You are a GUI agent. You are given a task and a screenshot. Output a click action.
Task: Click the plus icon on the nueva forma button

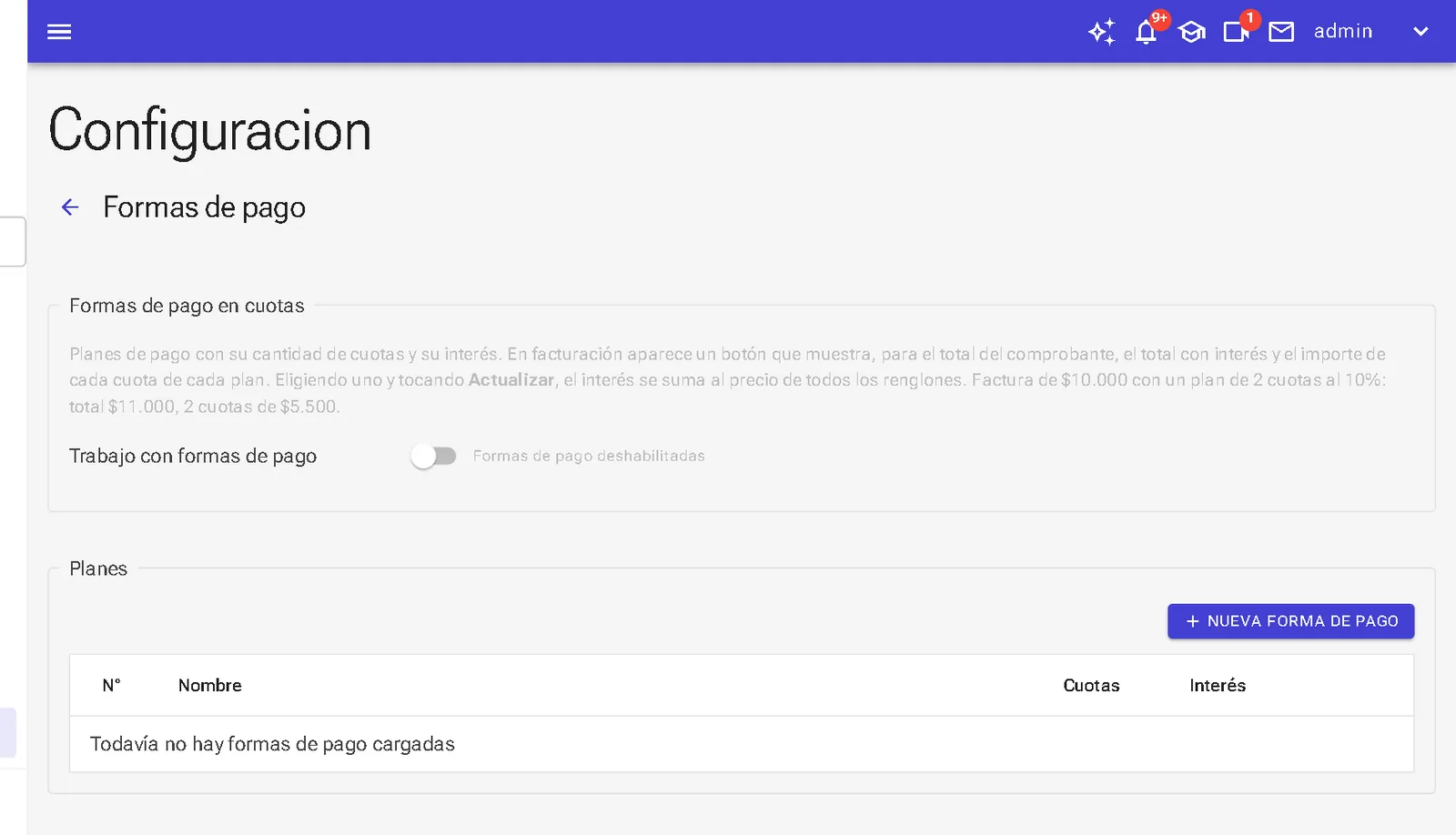pos(1193,621)
